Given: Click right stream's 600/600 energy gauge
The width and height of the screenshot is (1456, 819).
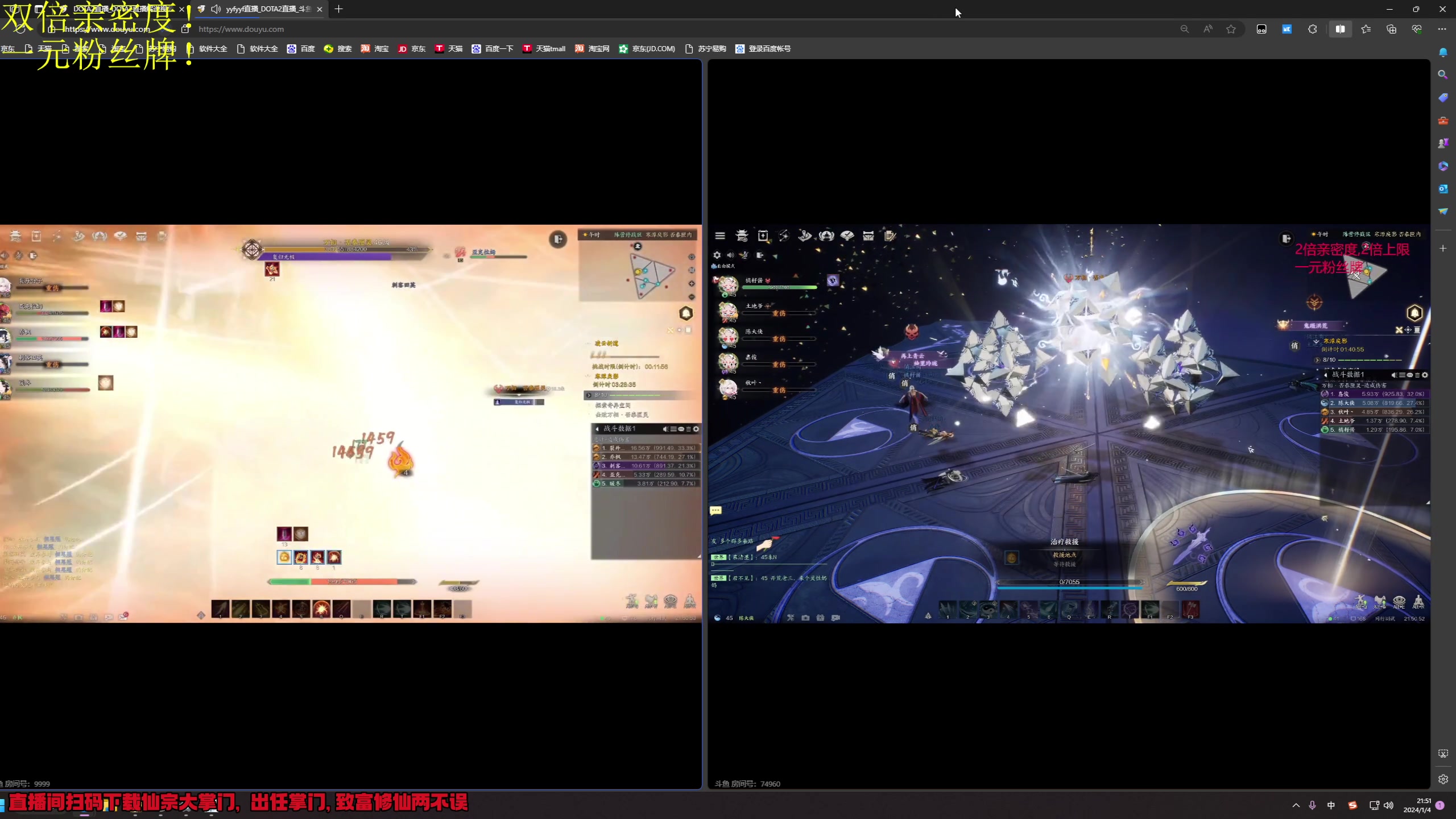Looking at the screenshot, I should click(1187, 586).
